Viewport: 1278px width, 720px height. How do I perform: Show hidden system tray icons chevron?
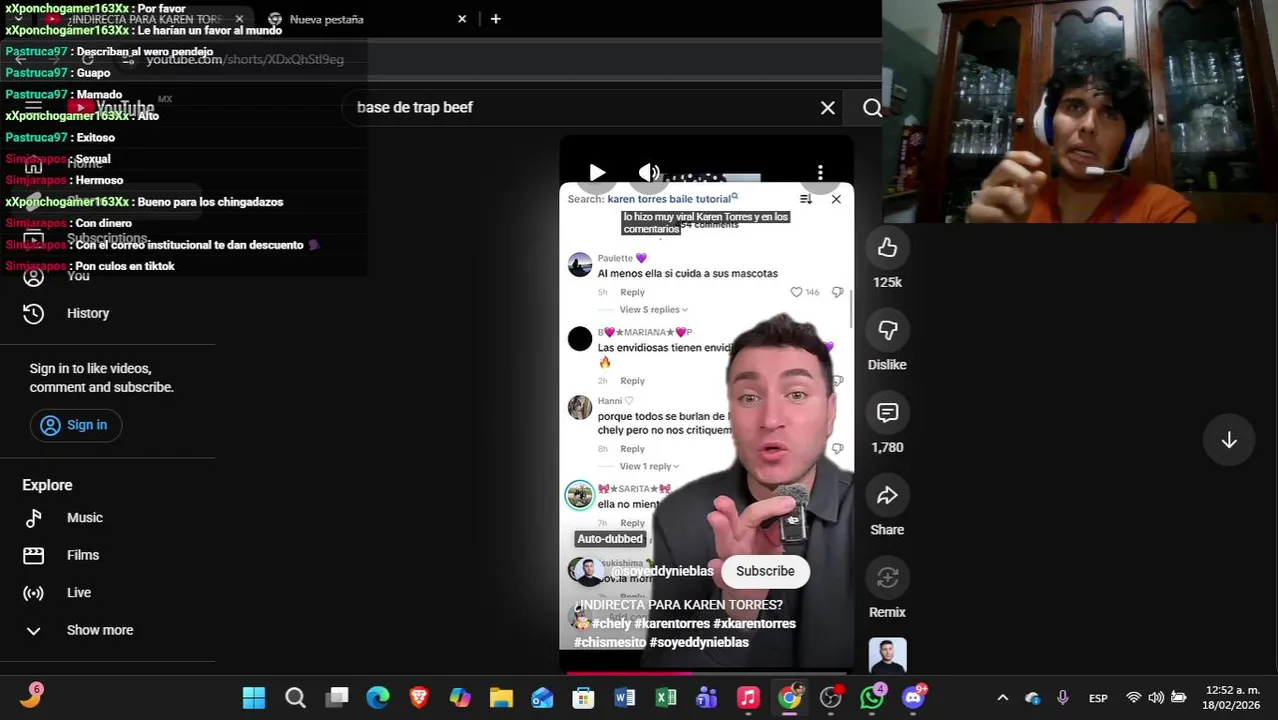(1003, 698)
